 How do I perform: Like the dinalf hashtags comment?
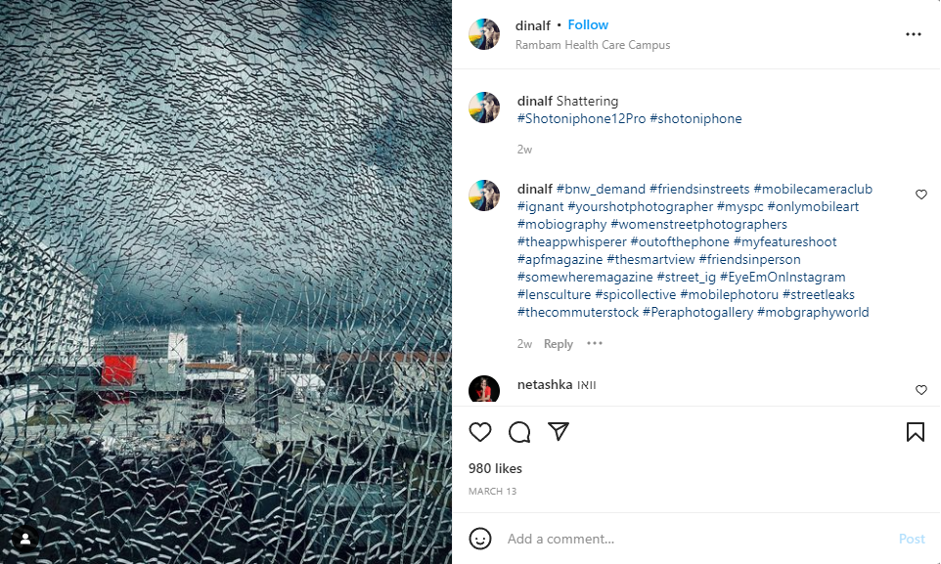click(921, 194)
